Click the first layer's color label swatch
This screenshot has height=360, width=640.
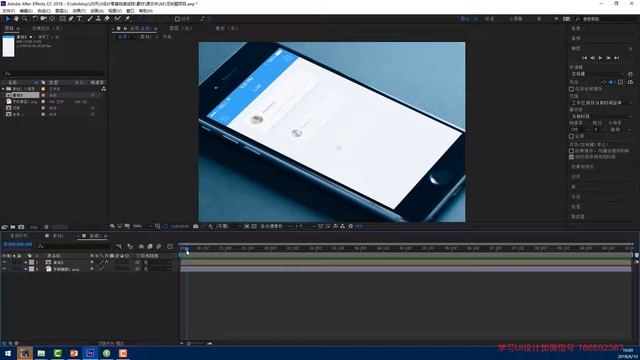pyautogui.click(x=31, y=262)
